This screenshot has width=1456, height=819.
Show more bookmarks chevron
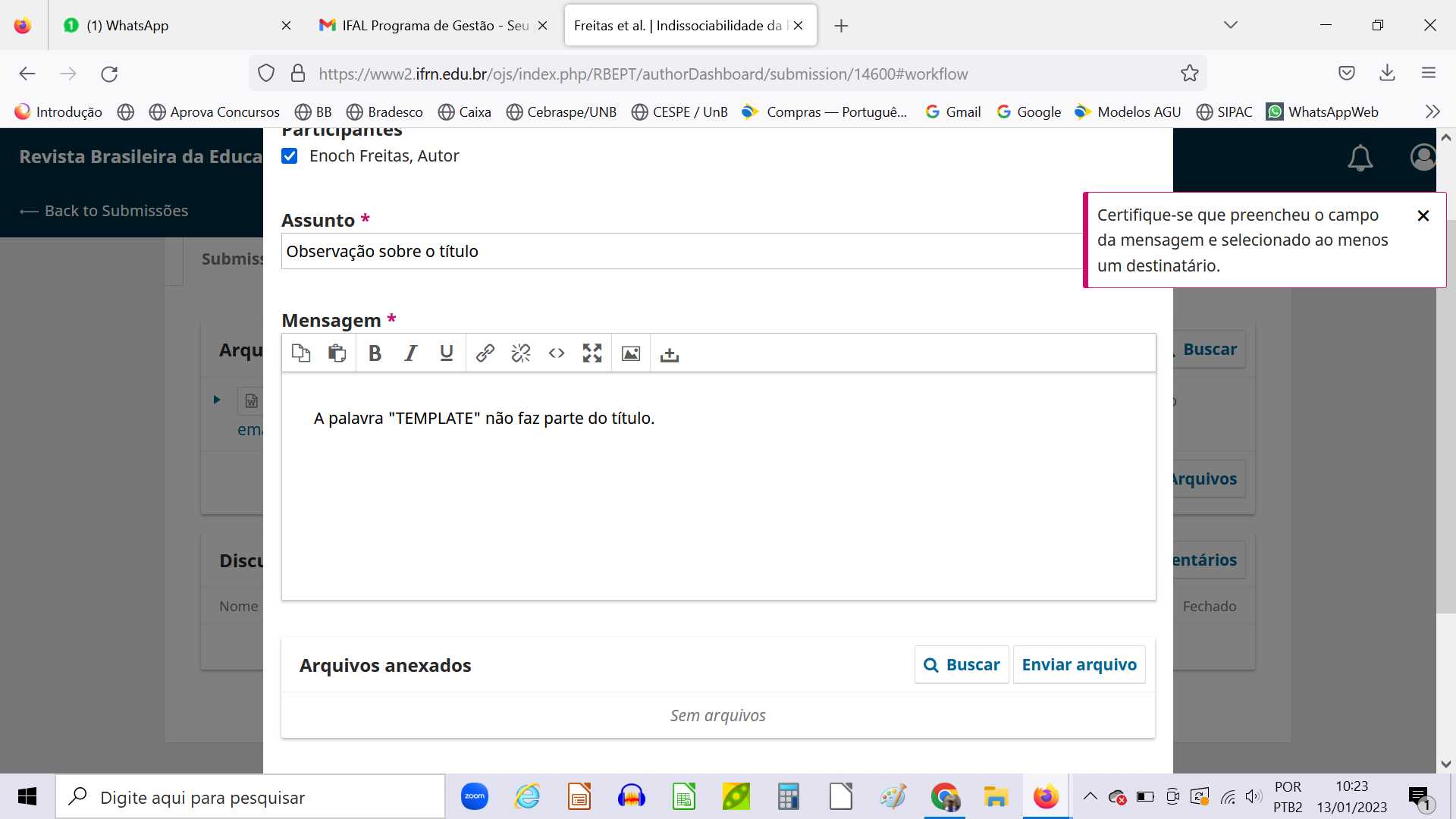[1432, 112]
